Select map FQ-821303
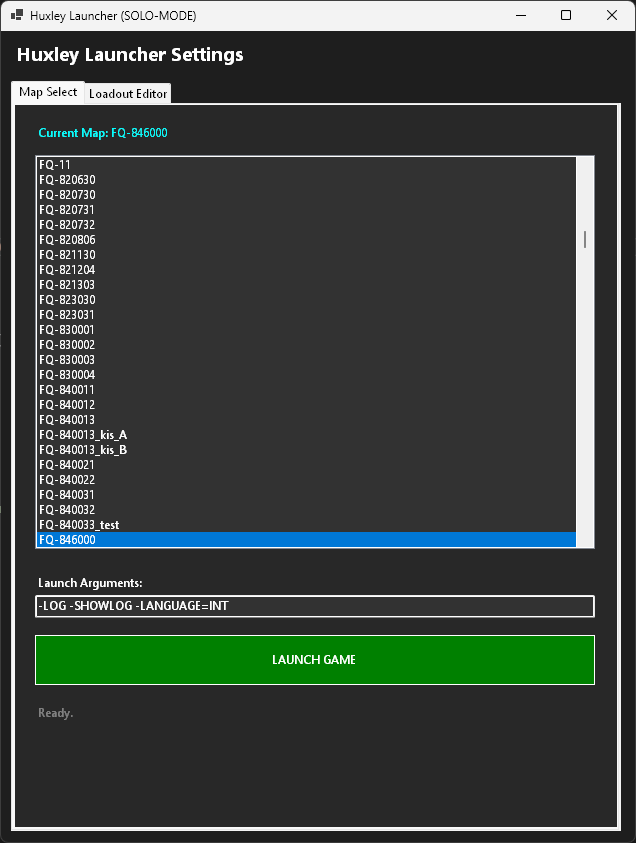 306,285
